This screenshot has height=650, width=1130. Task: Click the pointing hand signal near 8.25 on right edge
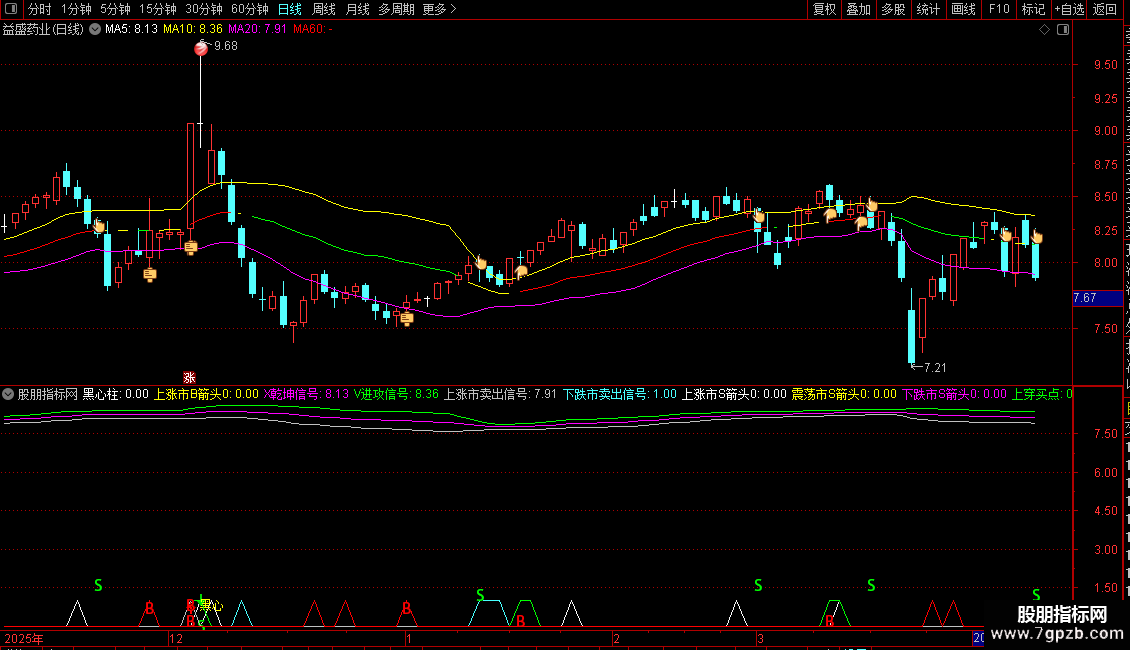pos(1036,236)
